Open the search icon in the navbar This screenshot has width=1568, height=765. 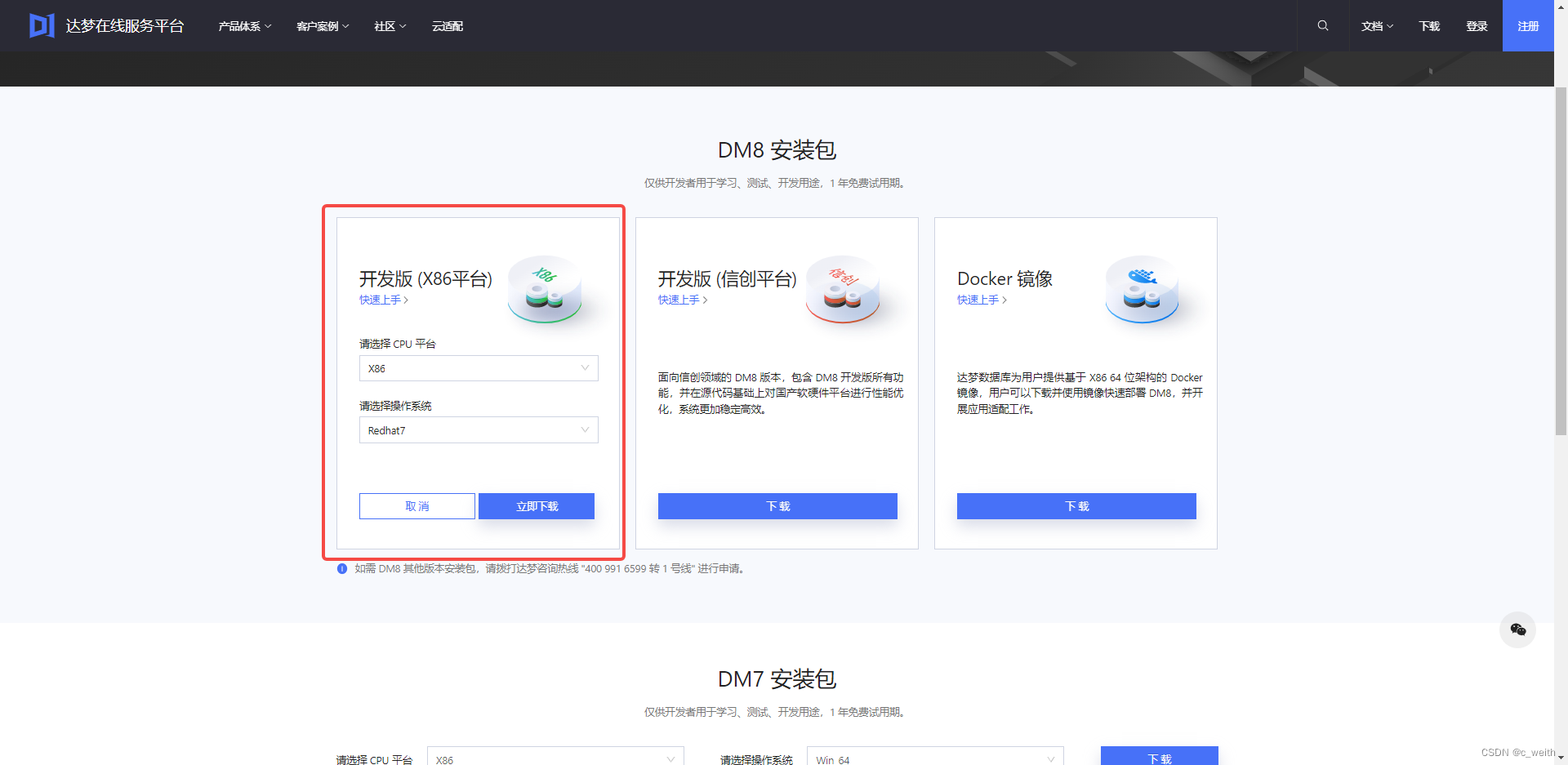[x=1322, y=25]
